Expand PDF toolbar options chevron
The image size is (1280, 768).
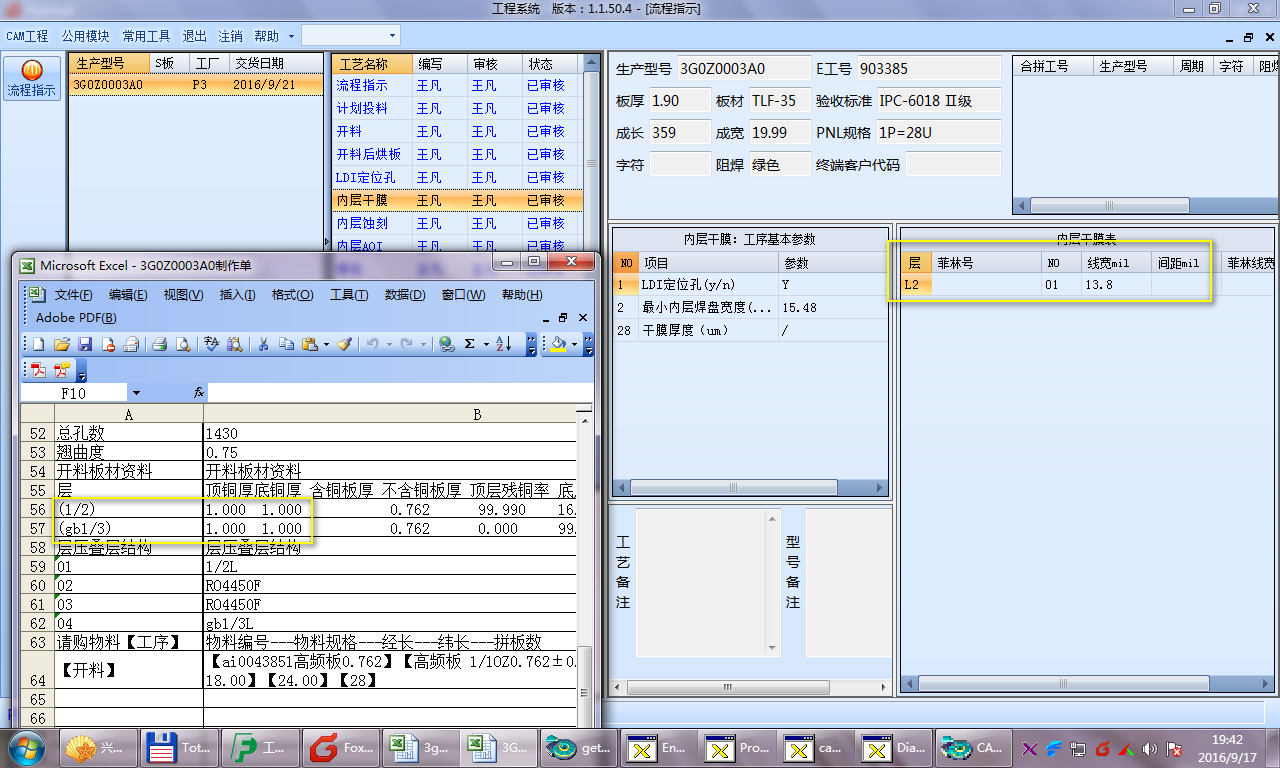81,371
